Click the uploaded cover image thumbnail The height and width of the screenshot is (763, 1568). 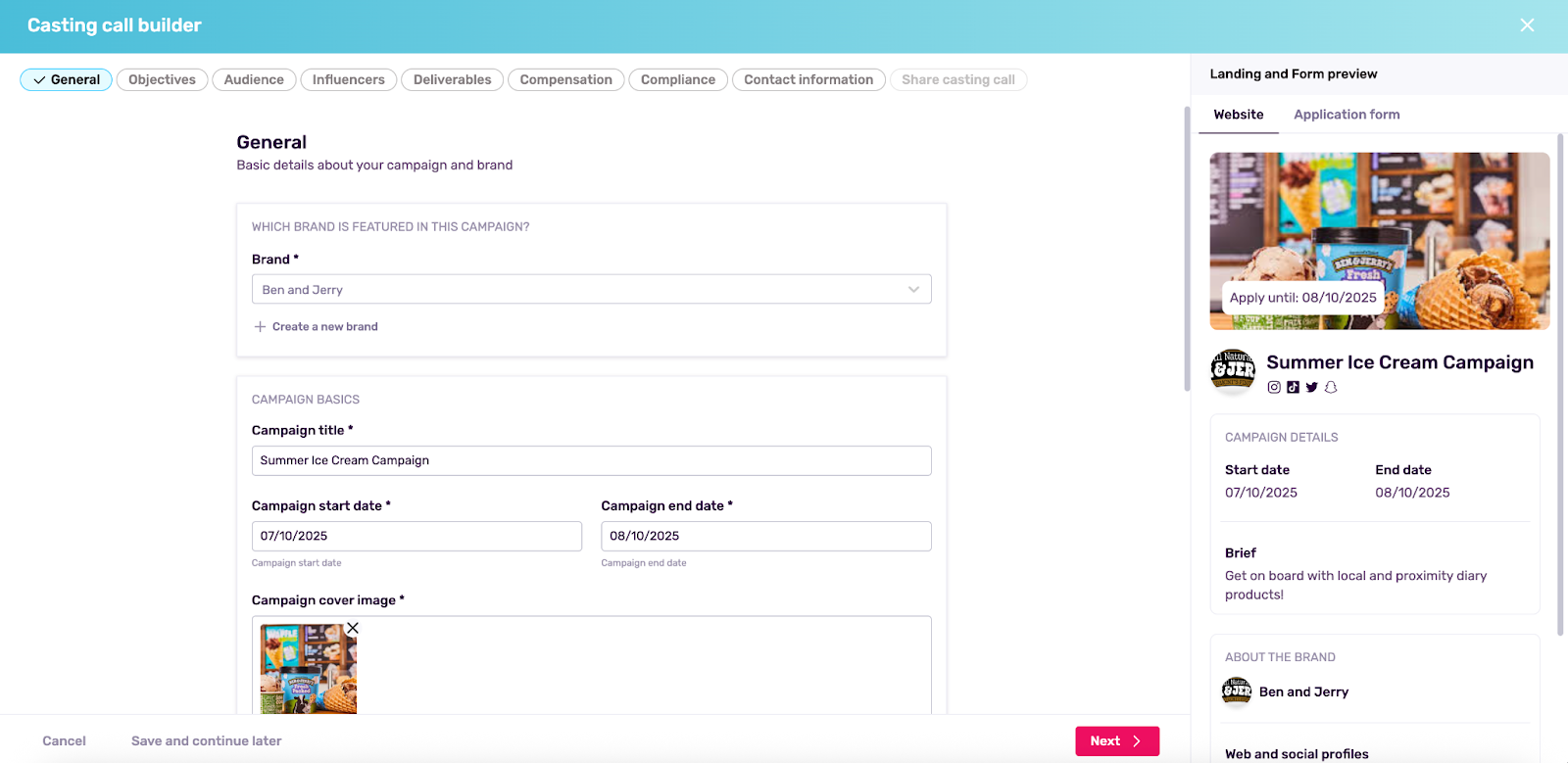(x=308, y=671)
